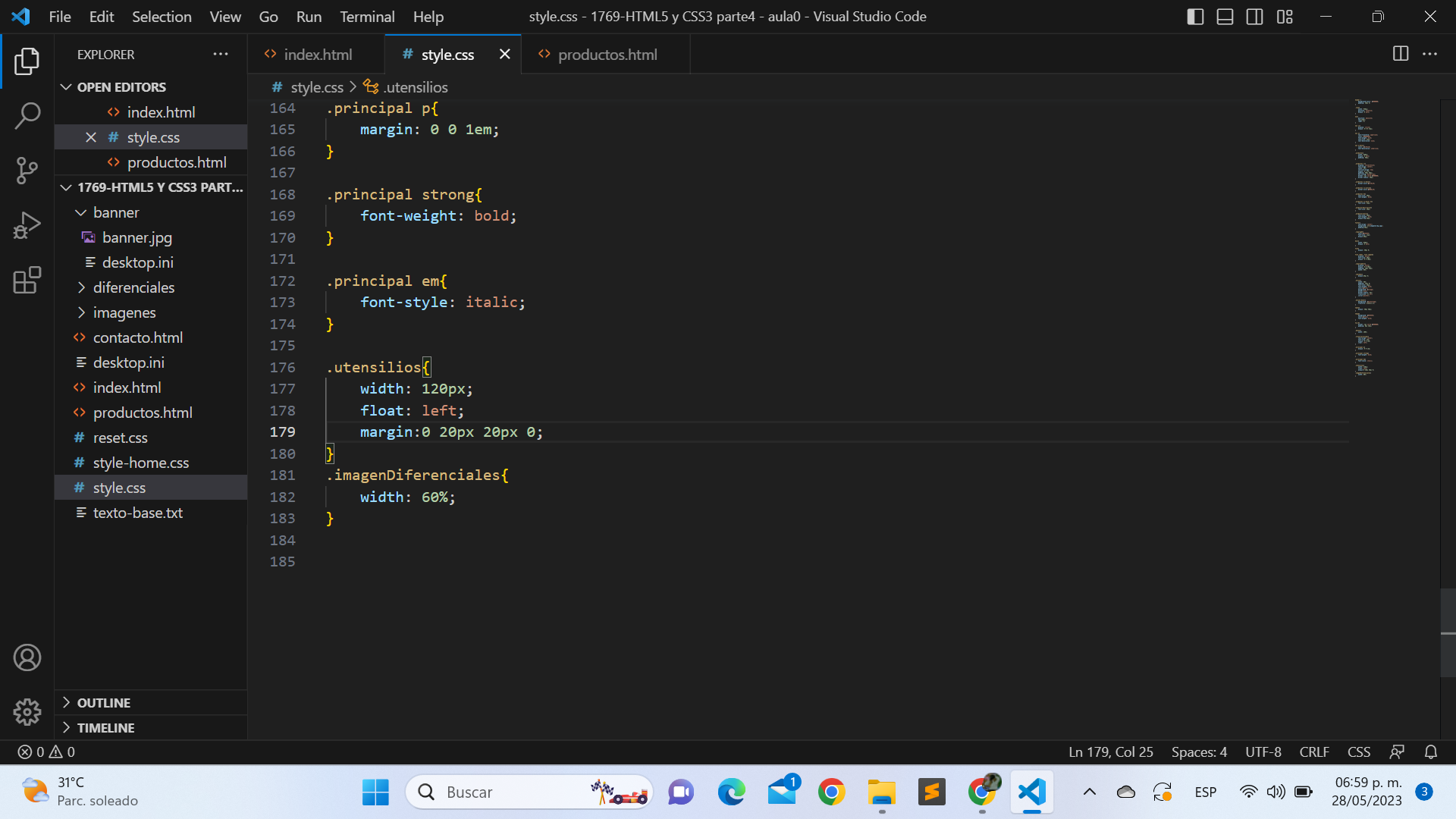
Task: Click line number 176 in the gutter
Action: tap(282, 367)
